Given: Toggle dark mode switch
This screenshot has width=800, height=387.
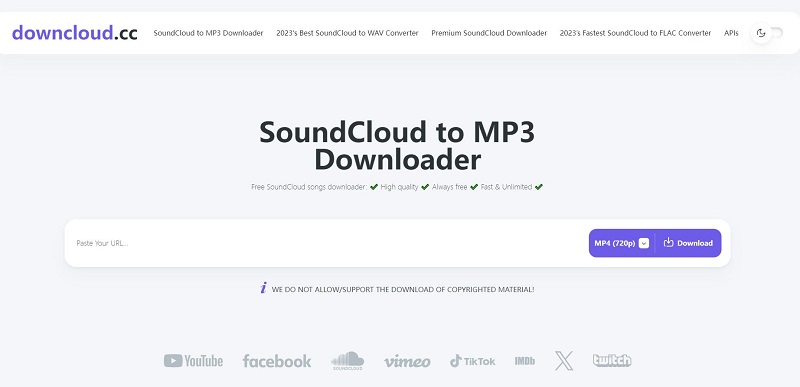Looking at the screenshot, I should (767, 33).
